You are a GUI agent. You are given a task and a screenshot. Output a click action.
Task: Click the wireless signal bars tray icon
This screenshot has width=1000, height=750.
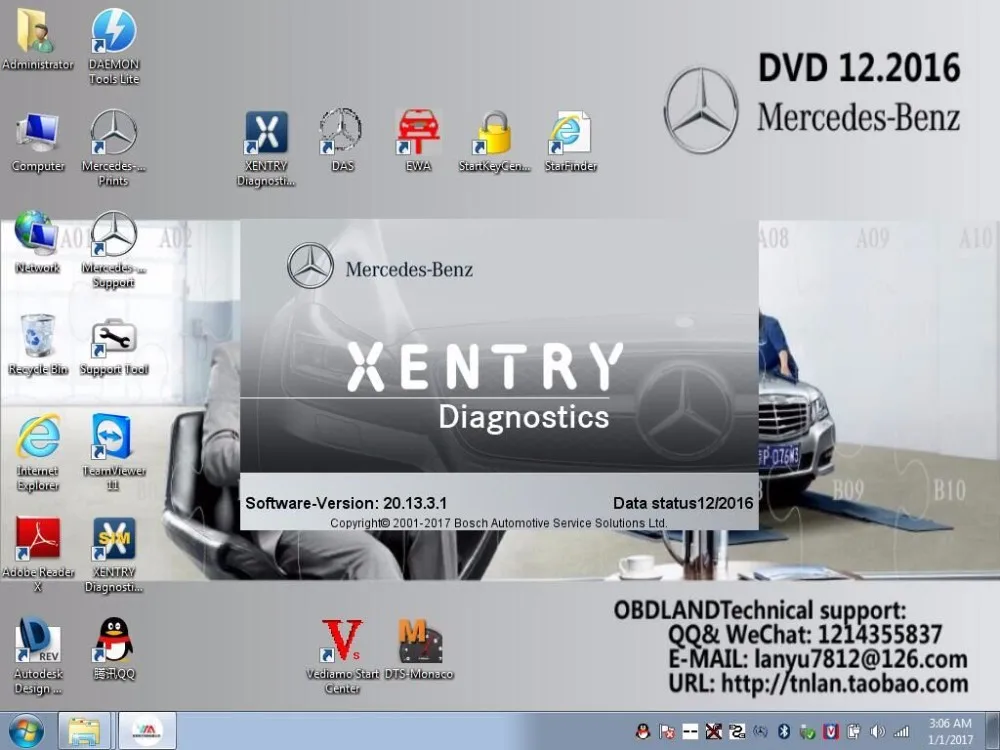click(x=901, y=732)
